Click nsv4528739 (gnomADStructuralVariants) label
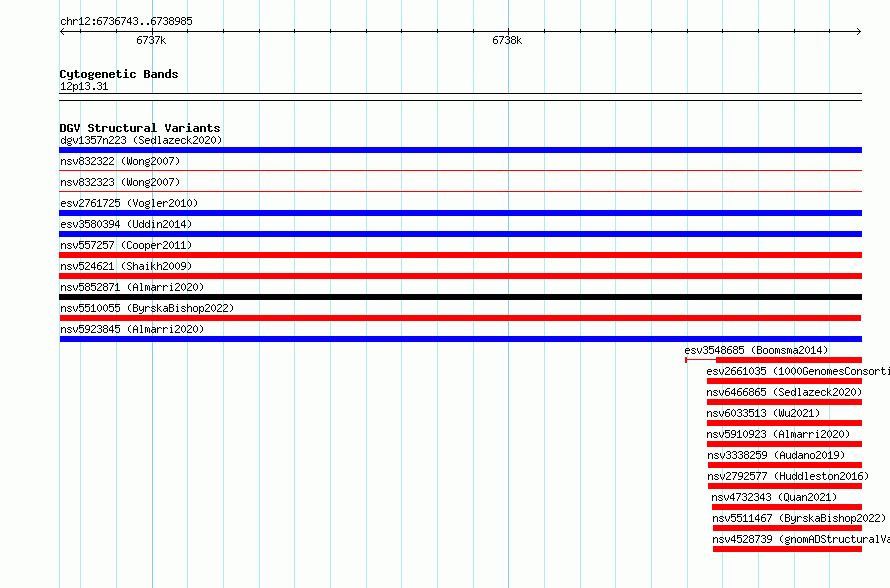Image resolution: width=890 pixels, height=588 pixels. point(801,539)
